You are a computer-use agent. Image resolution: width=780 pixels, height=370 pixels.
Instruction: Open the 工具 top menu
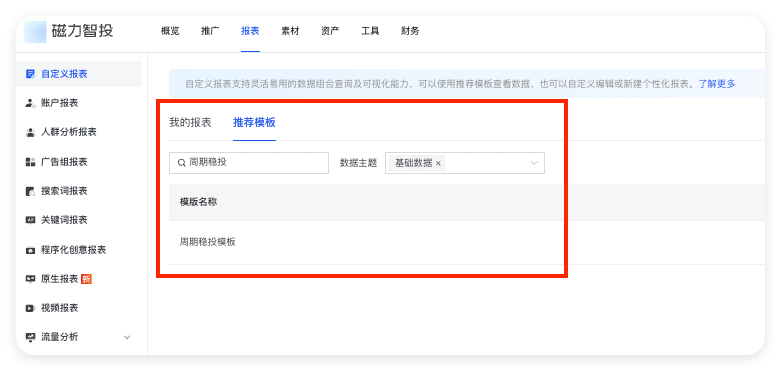pyautogui.click(x=370, y=31)
